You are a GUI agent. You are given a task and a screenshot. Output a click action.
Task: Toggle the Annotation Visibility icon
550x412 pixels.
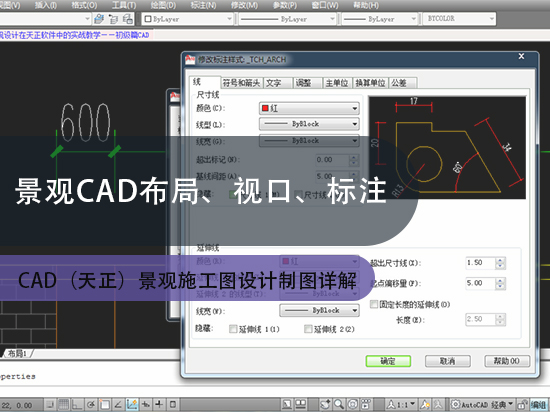click(x=425, y=404)
